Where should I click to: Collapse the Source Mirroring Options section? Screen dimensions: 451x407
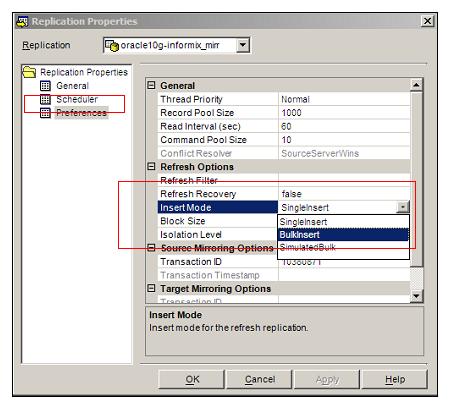click(151, 248)
